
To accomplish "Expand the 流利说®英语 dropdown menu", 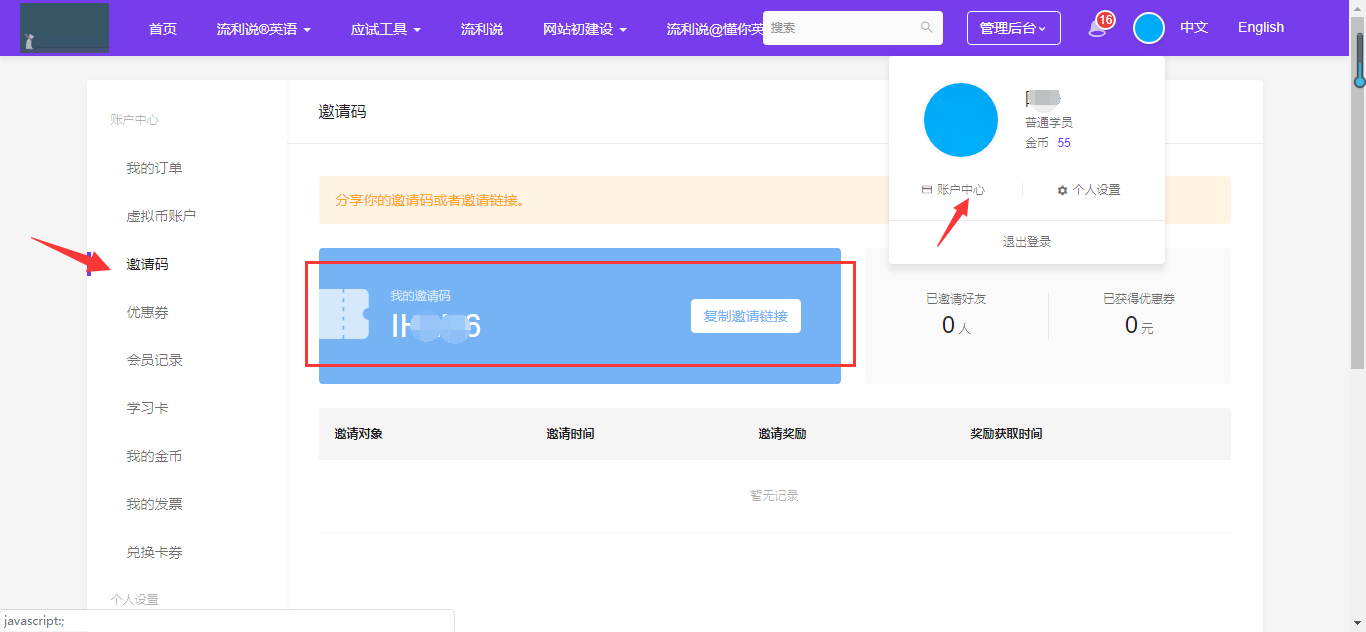I will [x=264, y=29].
